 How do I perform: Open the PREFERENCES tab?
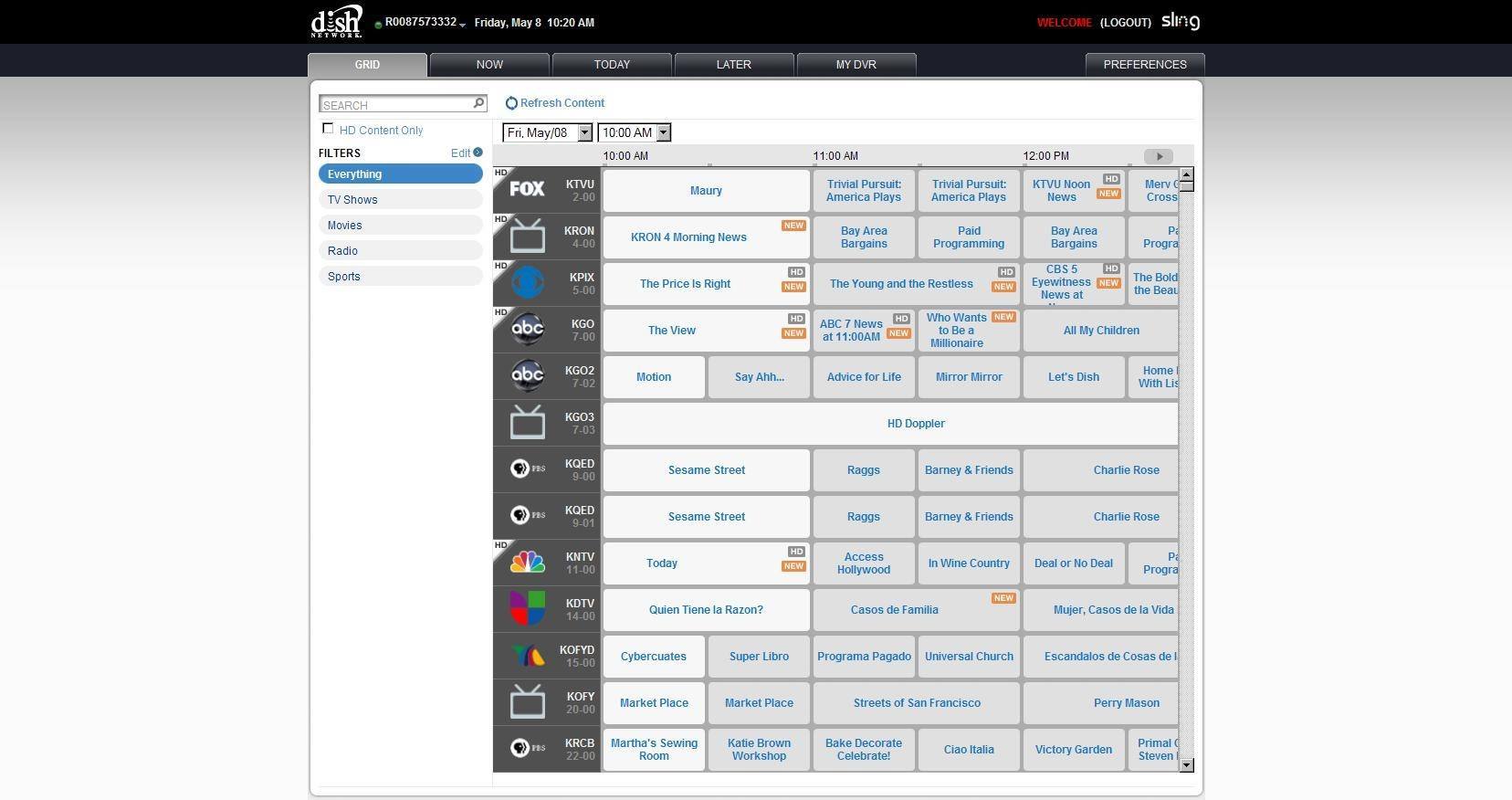1145,65
